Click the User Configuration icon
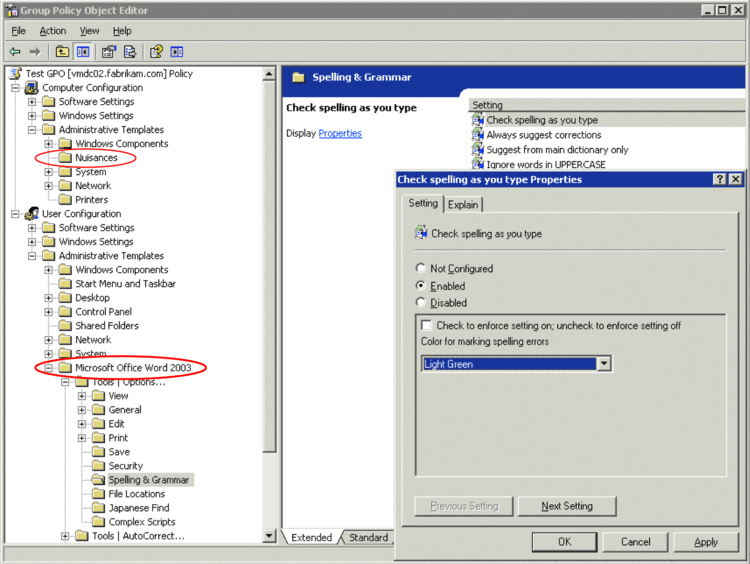750x564 pixels. click(32, 213)
